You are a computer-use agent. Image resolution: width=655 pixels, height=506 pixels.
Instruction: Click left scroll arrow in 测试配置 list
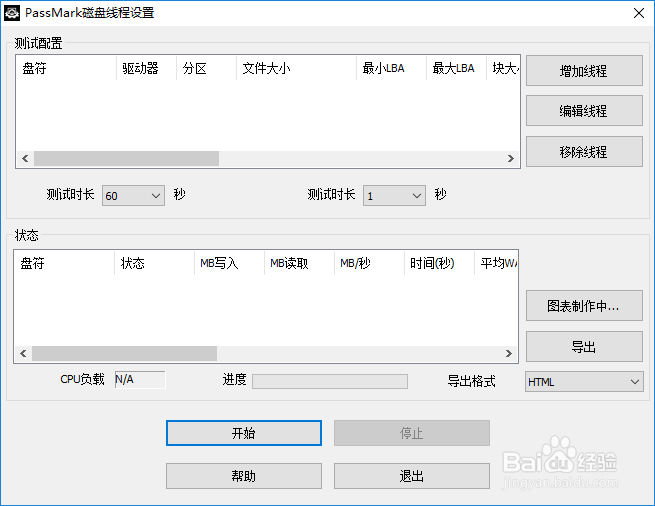tap(25, 158)
